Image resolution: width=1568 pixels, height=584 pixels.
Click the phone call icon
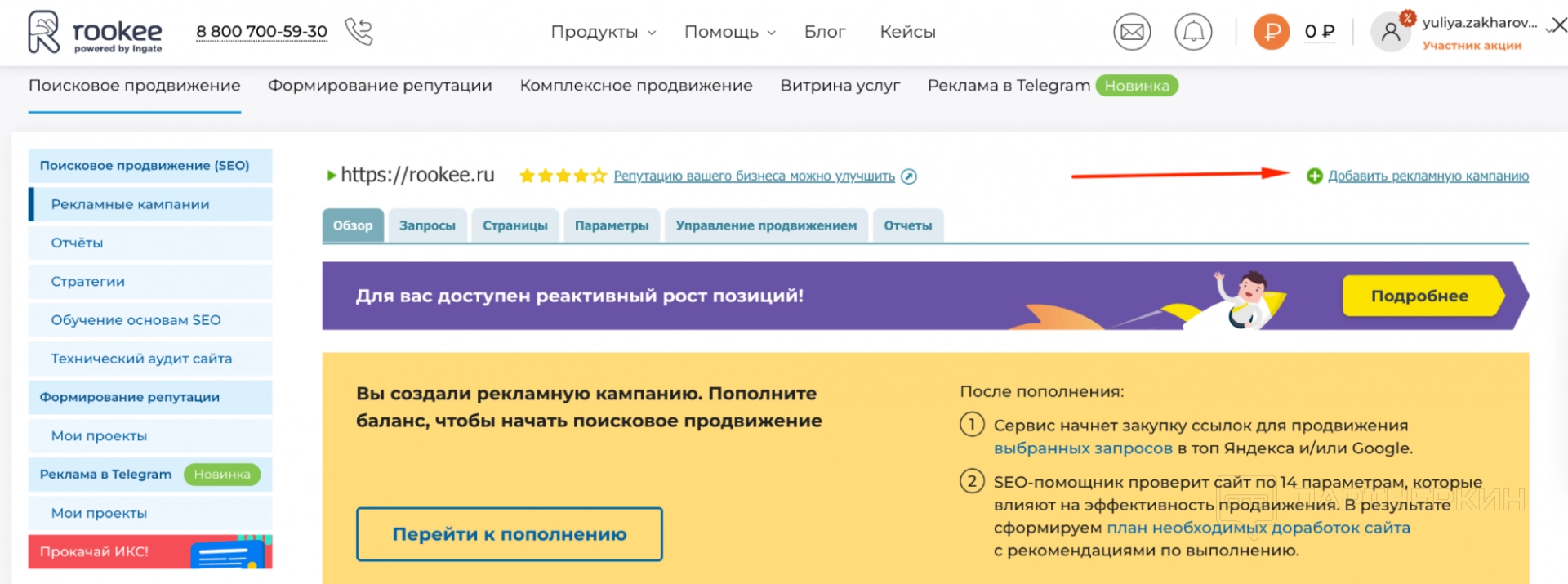coord(359,32)
